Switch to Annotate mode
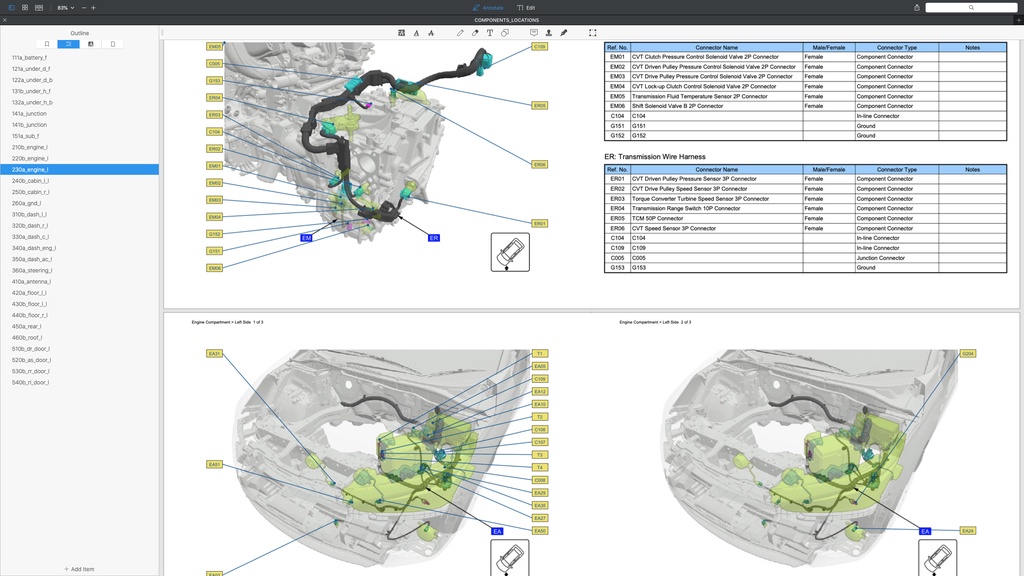 487,7
